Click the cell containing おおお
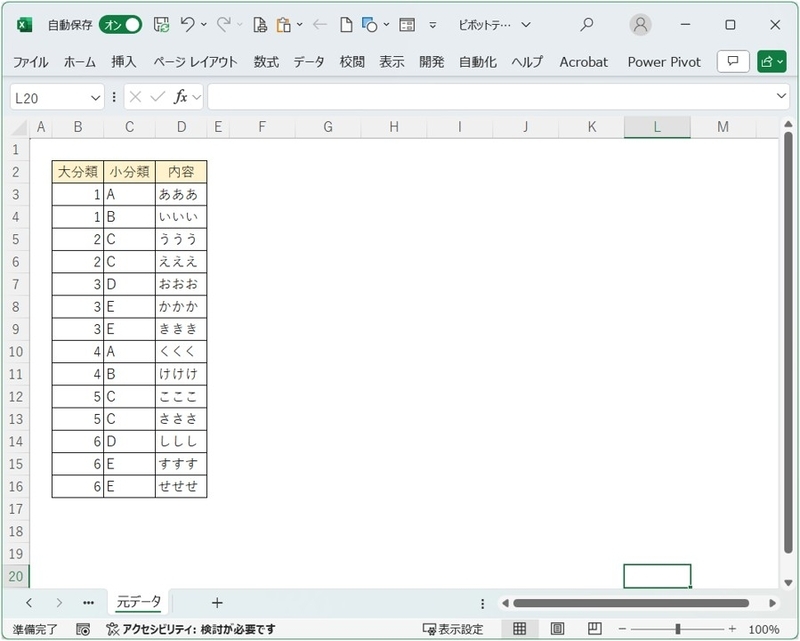 click(x=181, y=284)
